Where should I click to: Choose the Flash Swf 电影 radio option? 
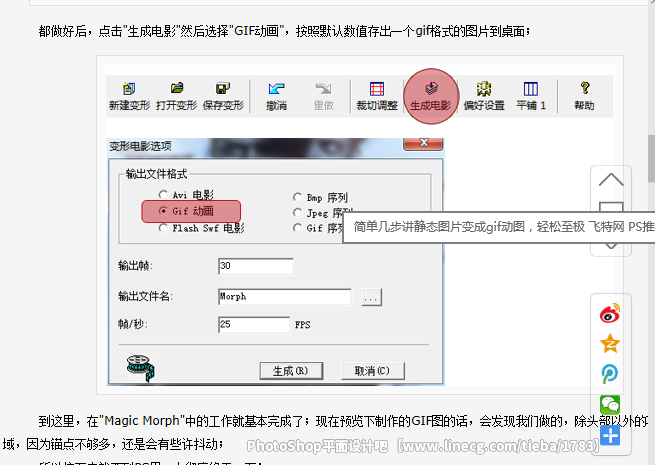coord(163,228)
